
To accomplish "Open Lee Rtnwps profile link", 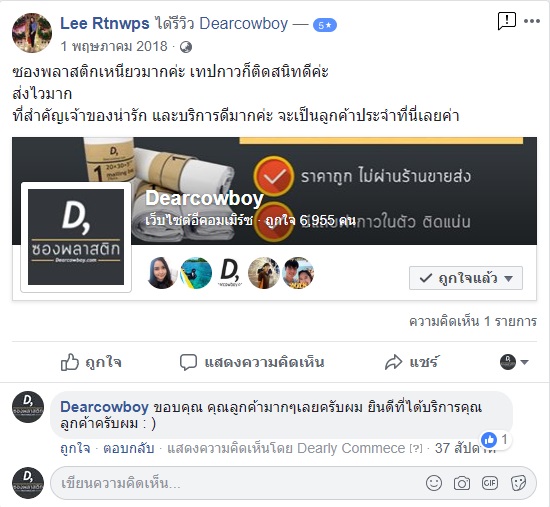I will (105, 24).
